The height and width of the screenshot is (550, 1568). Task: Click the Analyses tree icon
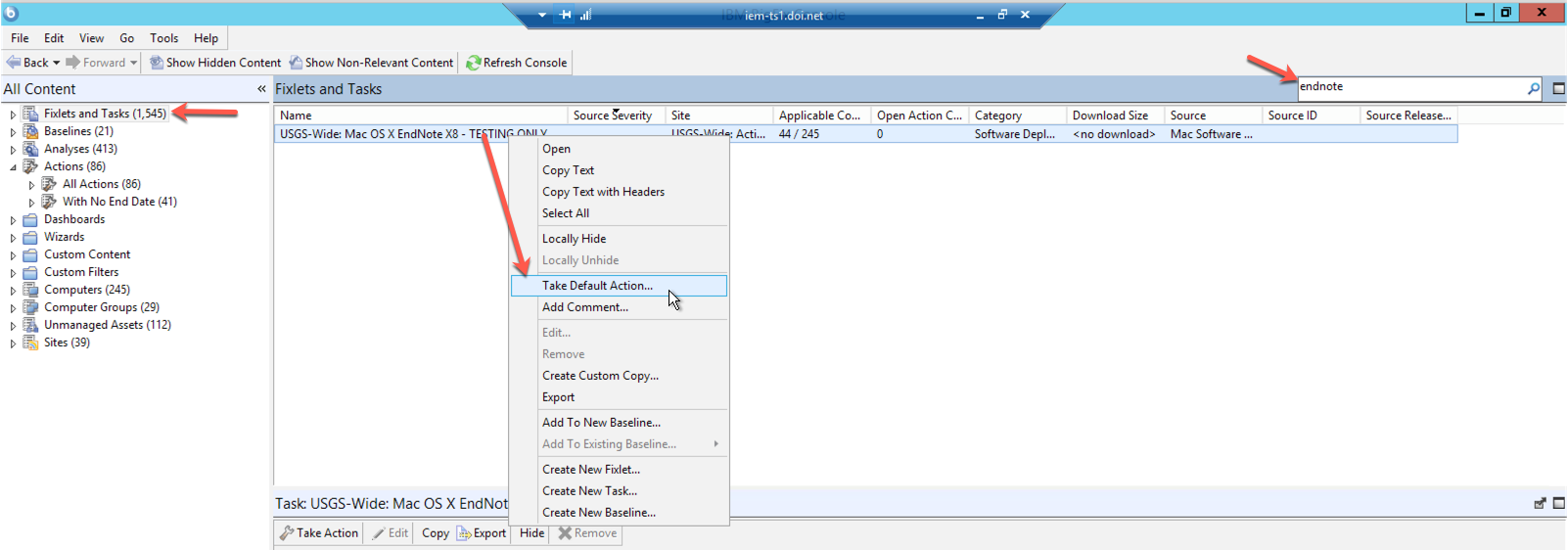[30, 149]
